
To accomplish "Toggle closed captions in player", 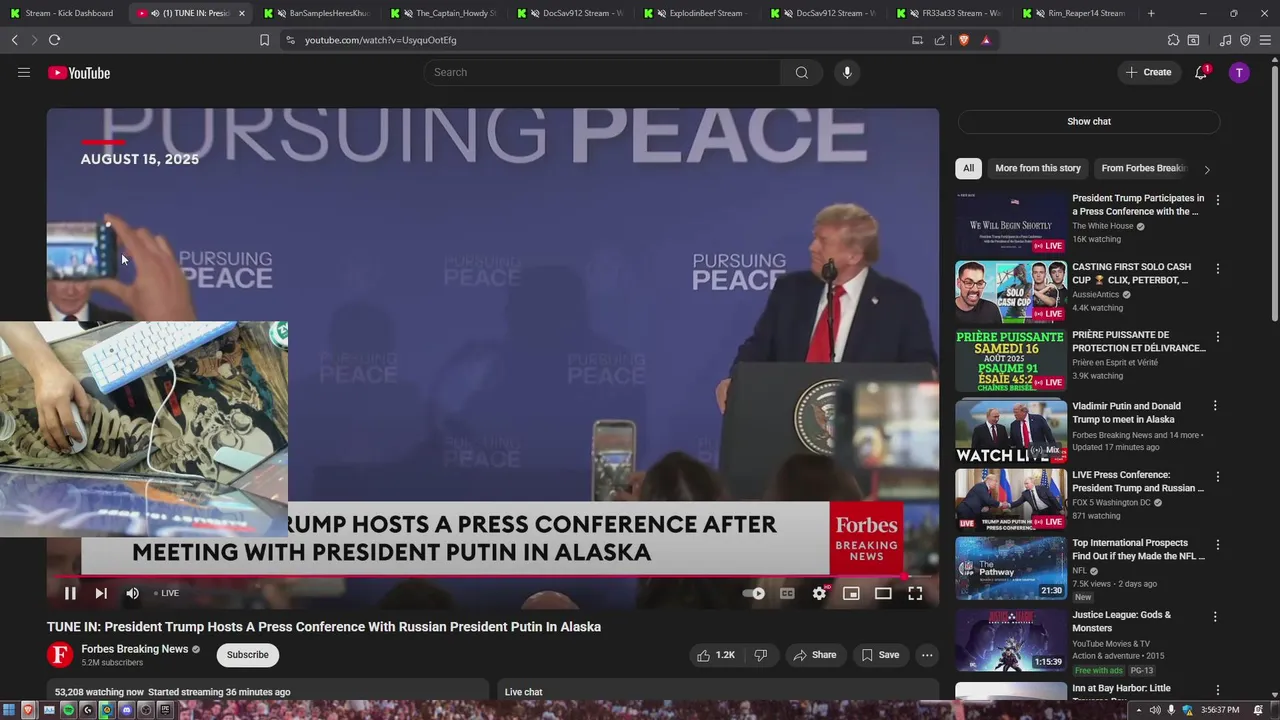I will (x=787, y=593).
